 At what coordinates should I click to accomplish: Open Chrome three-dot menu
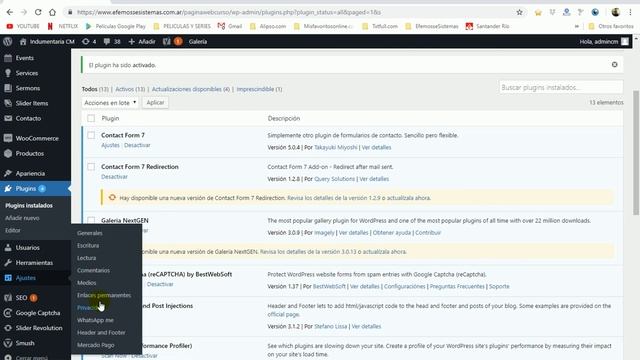pyautogui.click(x=630, y=12)
